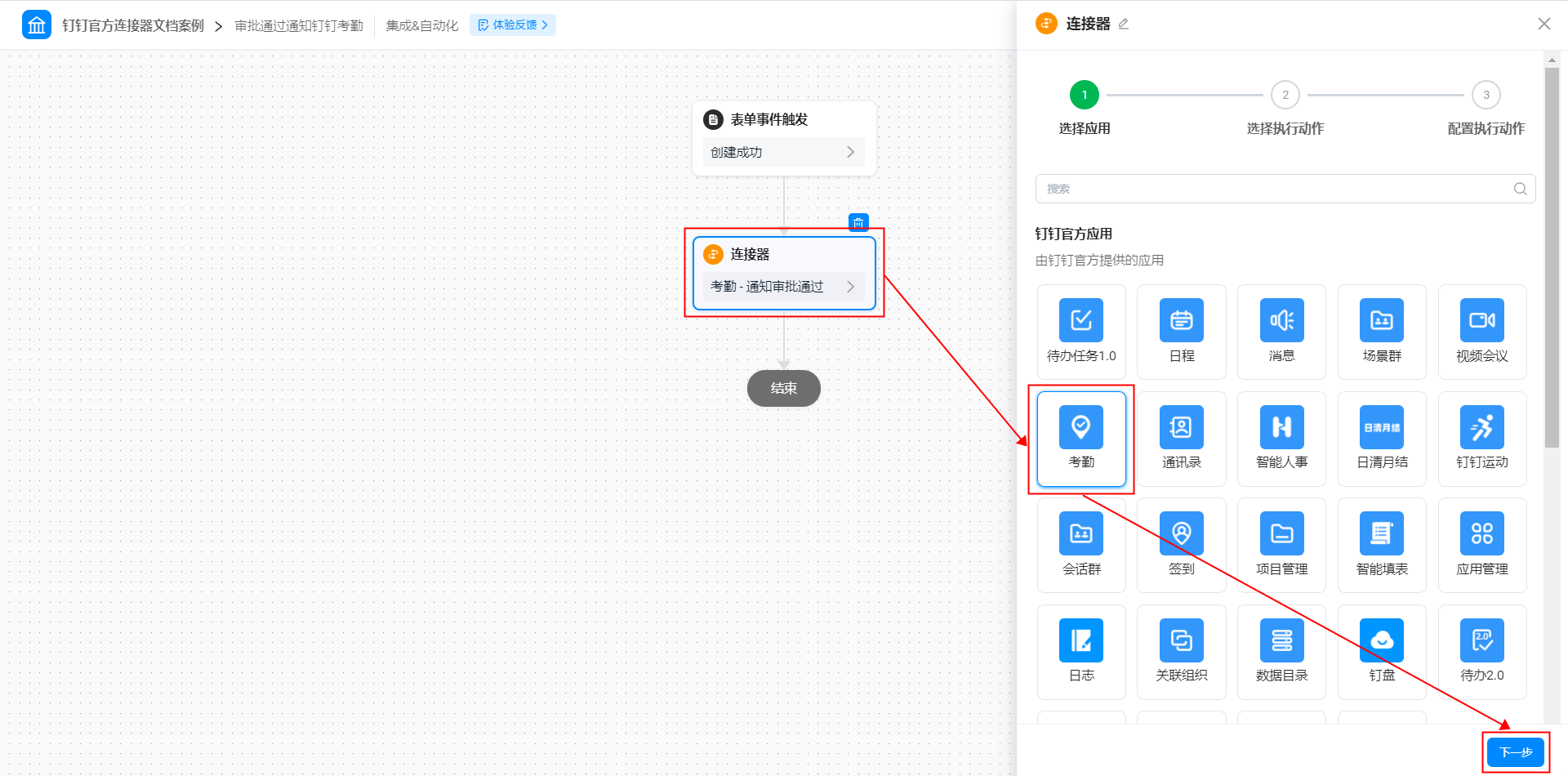Viewport: 1568px width, 776px height.
Task: Click the orange 连接器 panel header icon
Action: [1046, 24]
